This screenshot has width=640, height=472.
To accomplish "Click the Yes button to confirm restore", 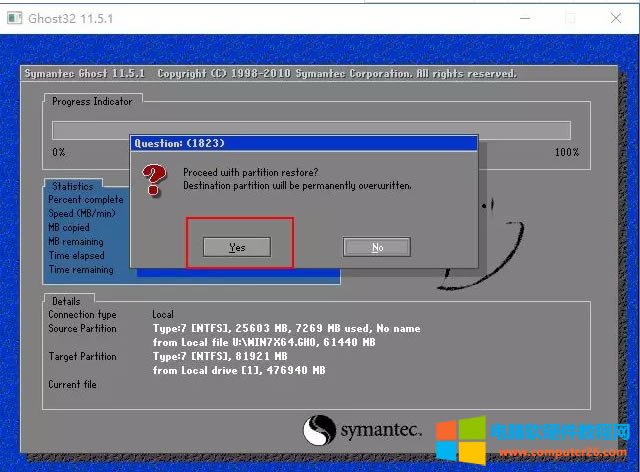I will coord(237,247).
